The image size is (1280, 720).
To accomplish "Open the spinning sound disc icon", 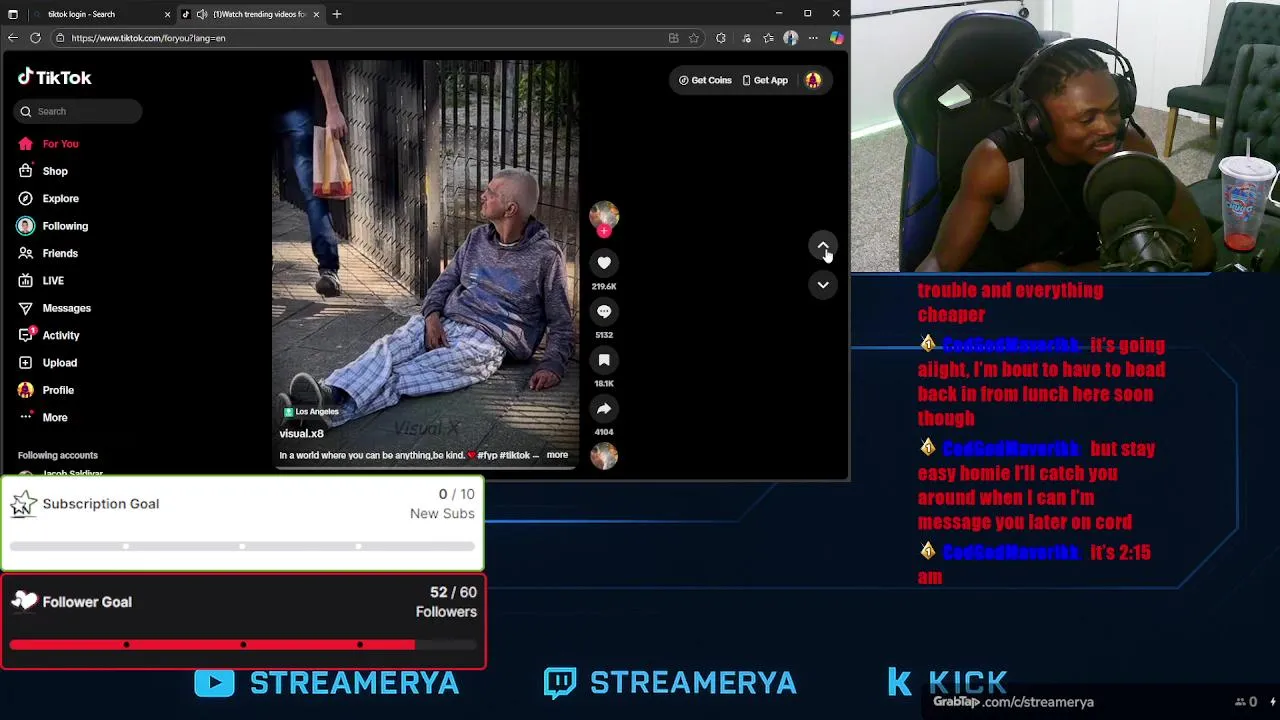I will click(604, 456).
